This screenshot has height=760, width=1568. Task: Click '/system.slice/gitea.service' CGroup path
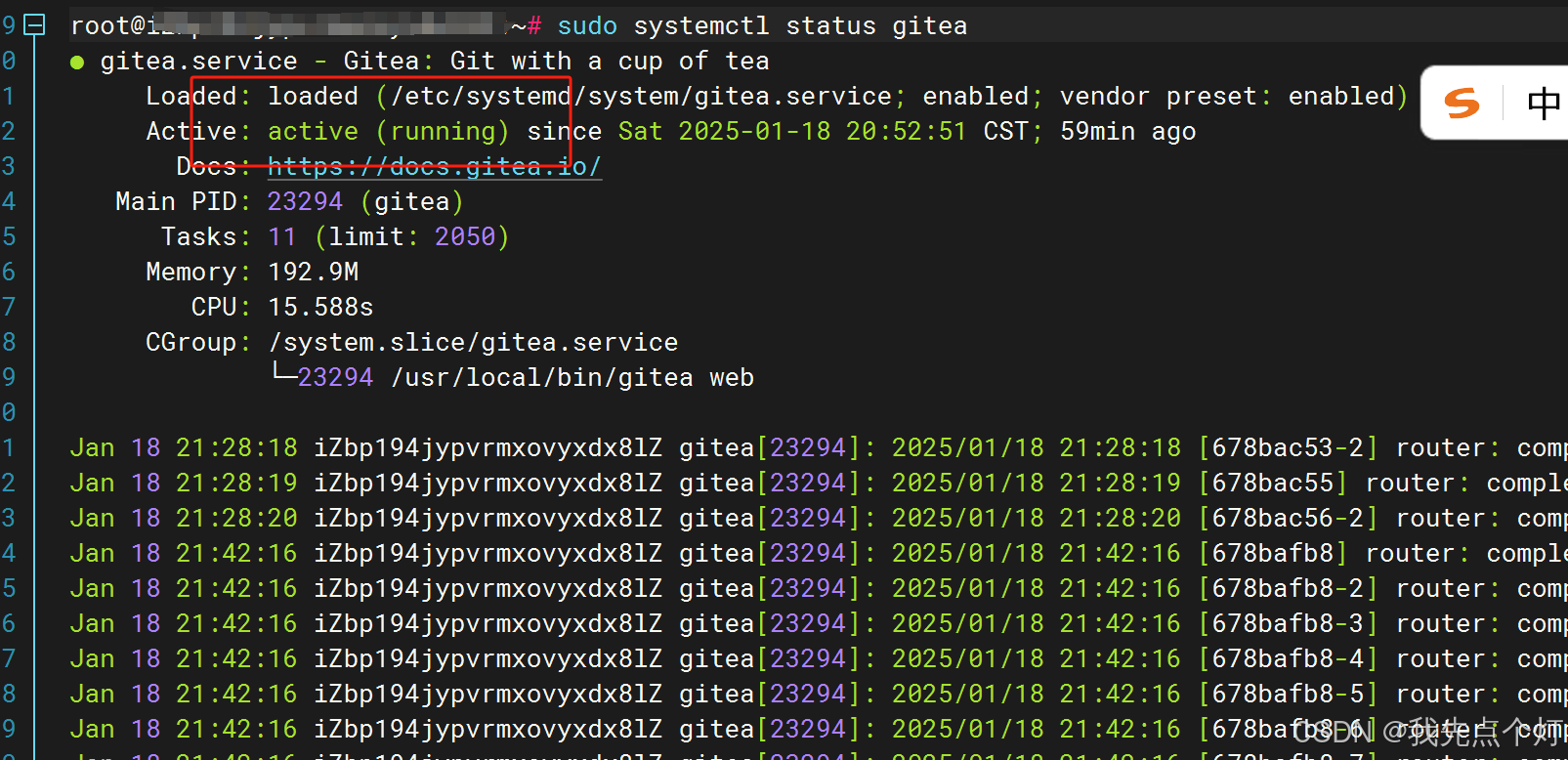[473, 343]
